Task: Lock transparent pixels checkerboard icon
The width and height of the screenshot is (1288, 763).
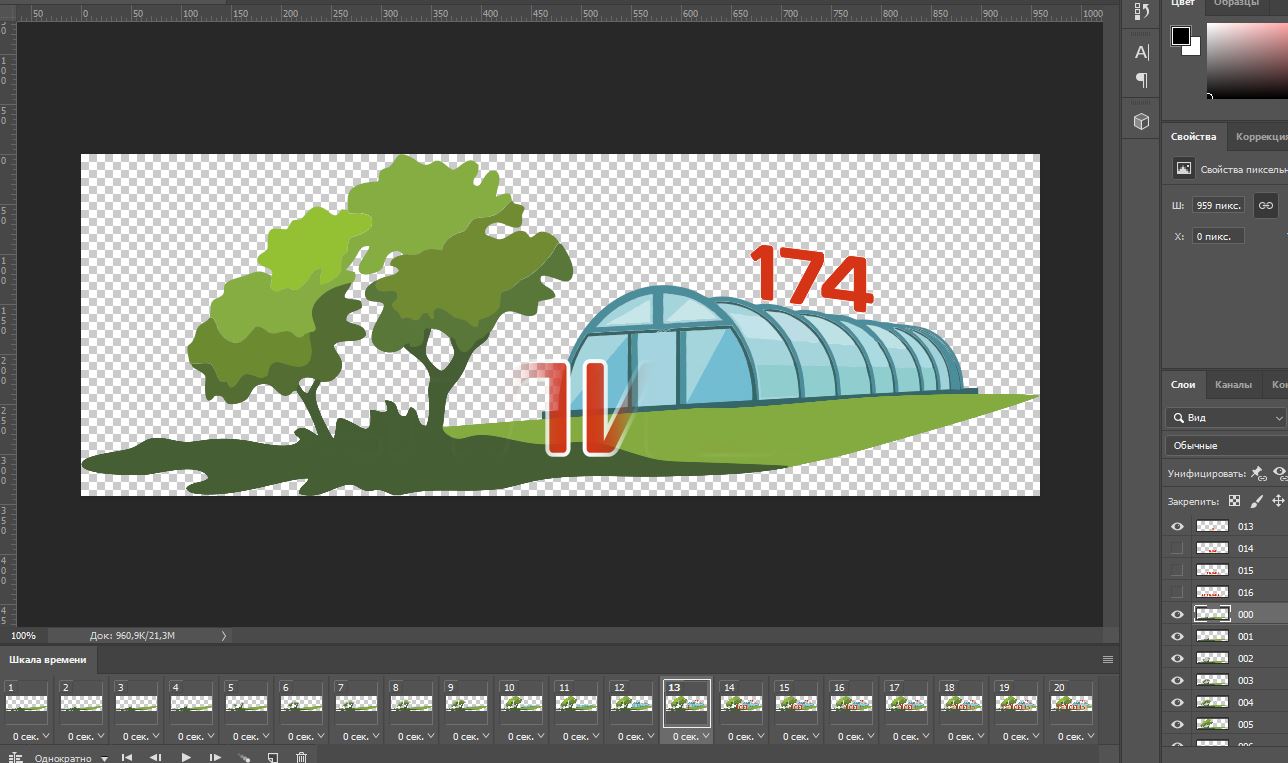Action: pyautogui.click(x=1235, y=501)
